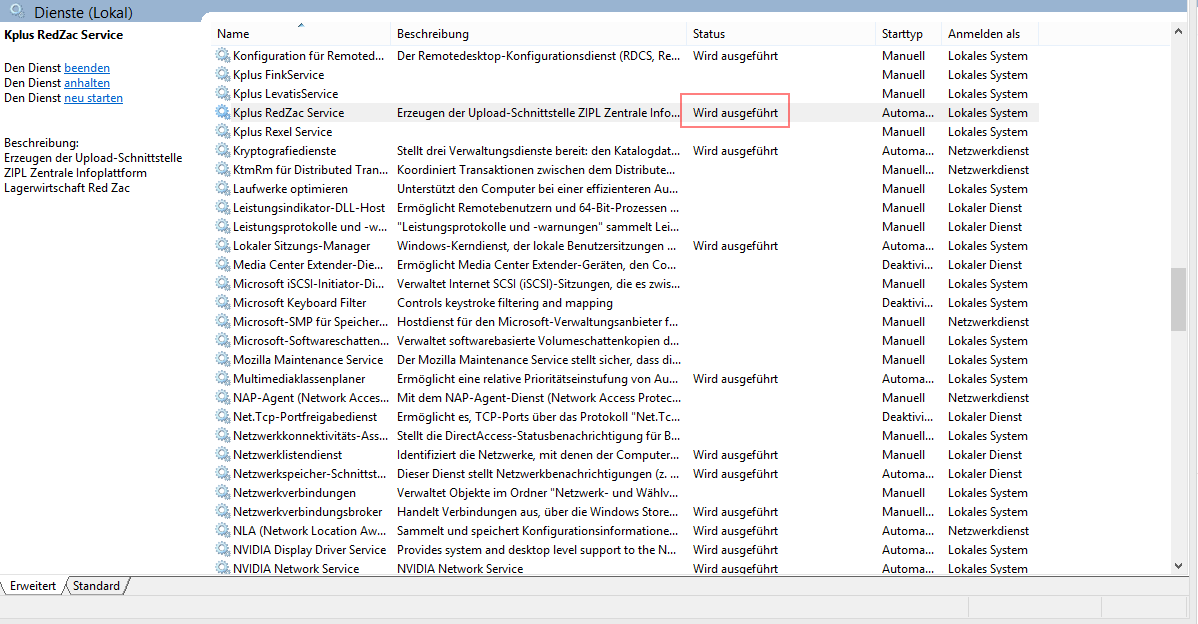This screenshot has width=1198, height=624.
Task: Pause the service via 'anhalten' link
Action: (x=87, y=83)
